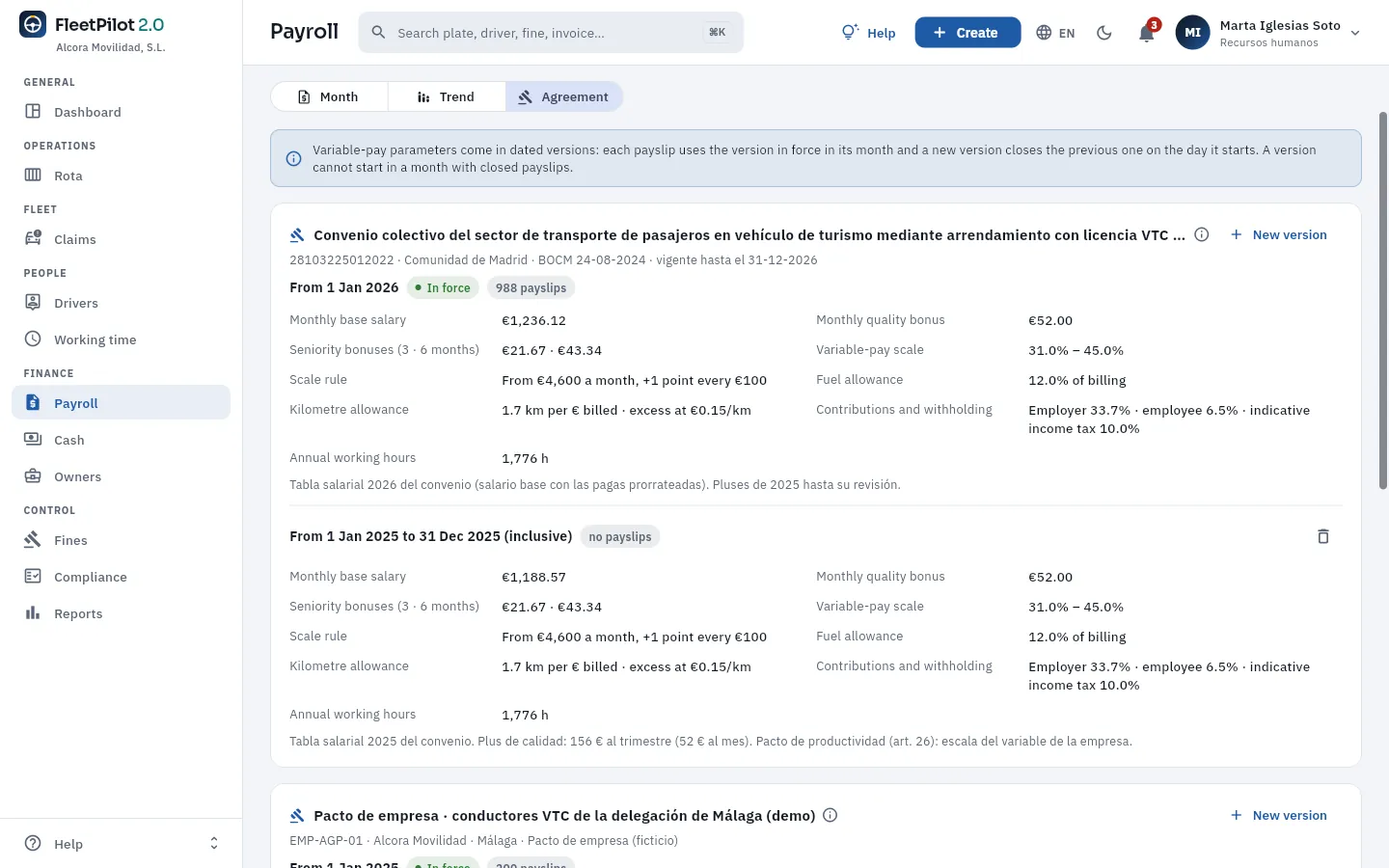Image resolution: width=1389 pixels, height=868 pixels.
Task: Open Marta Iglesias Soto user menu chevron
Action: pyautogui.click(x=1355, y=33)
